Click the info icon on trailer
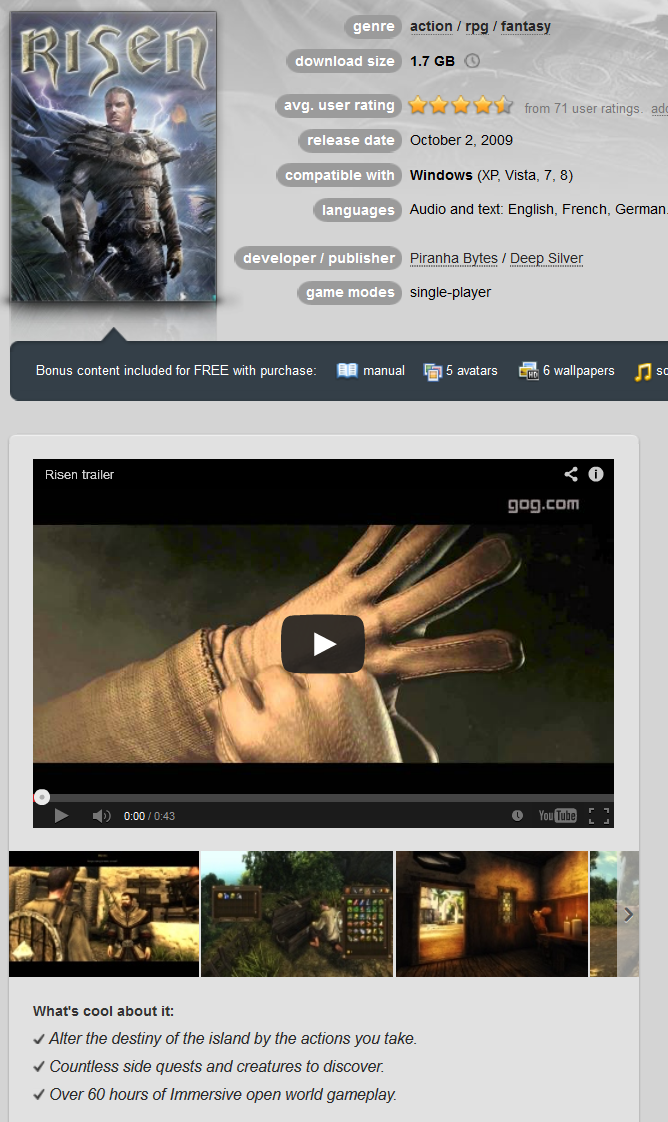Image resolution: width=668 pixels, height=1122 pixels. 596,474
